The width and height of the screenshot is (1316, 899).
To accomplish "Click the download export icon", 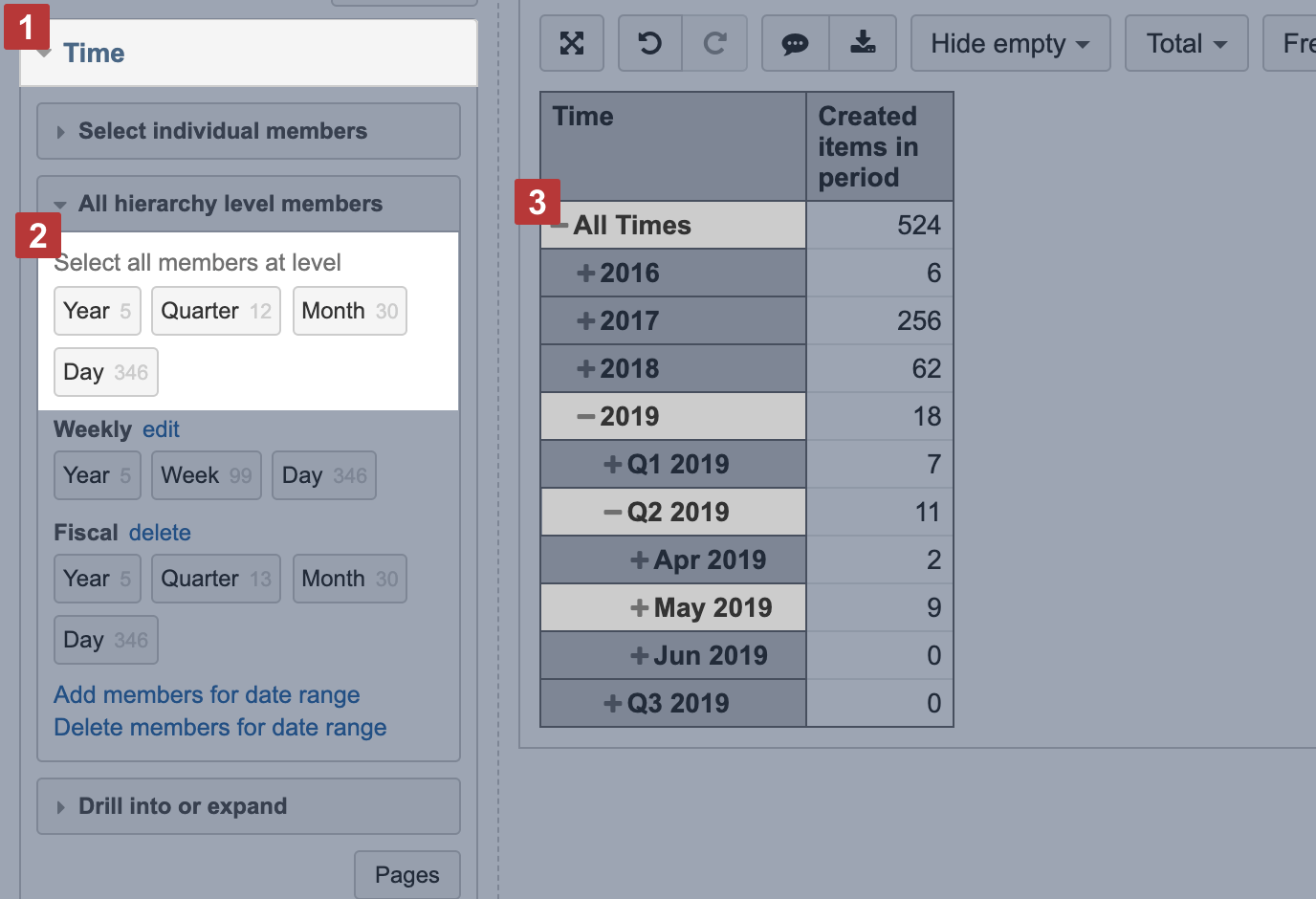I will (x=863, y=43).
